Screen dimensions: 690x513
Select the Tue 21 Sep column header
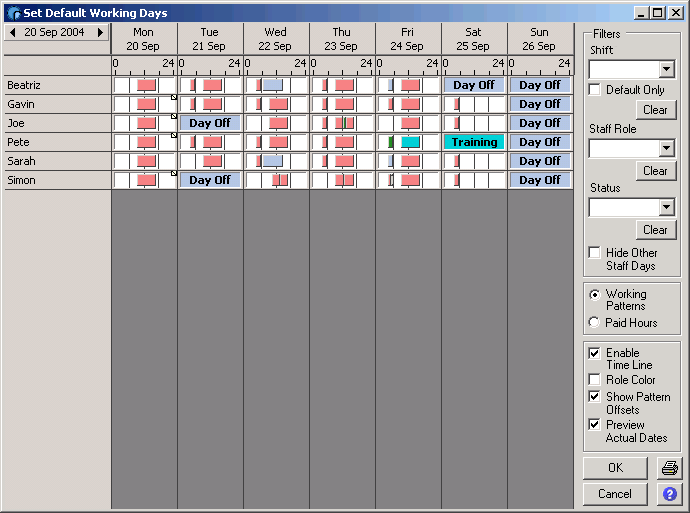(x=210, y=39)
